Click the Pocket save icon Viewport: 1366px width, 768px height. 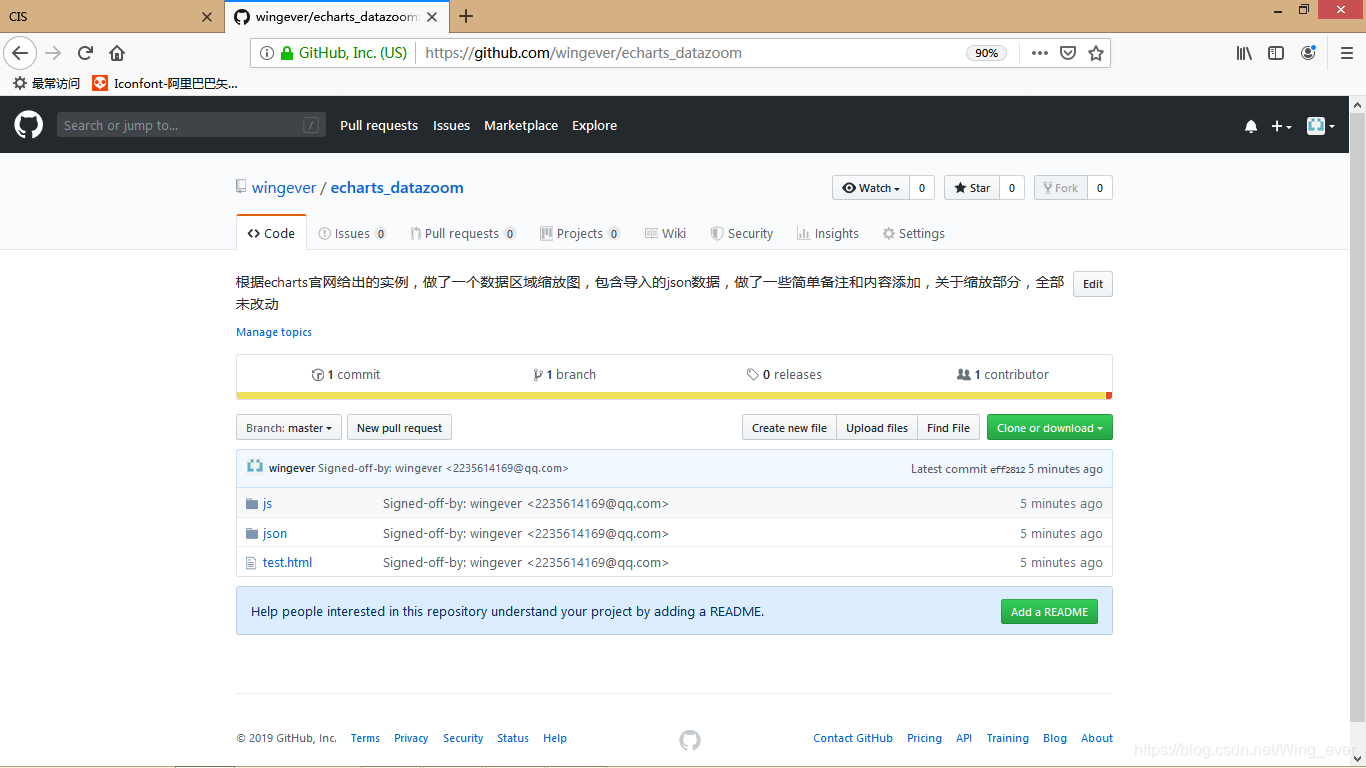pyautogui.click(x=1068, y=53)
